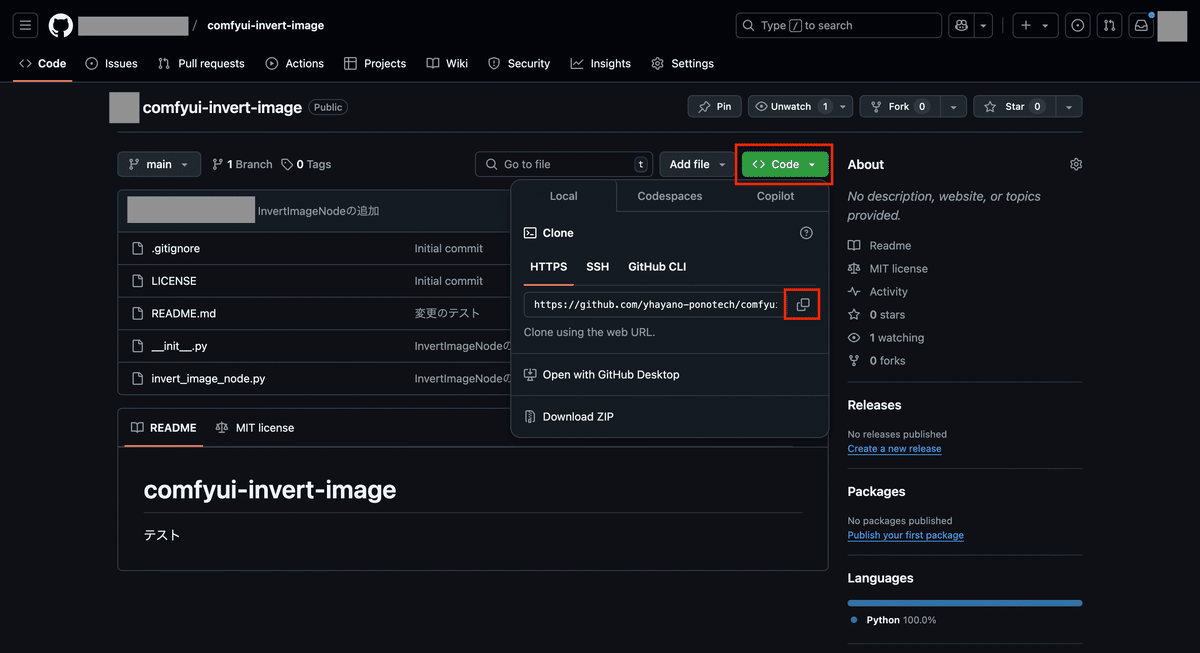
Task: Open the Wiki tab
Action: pyautogui.click(x=447, y=63)
